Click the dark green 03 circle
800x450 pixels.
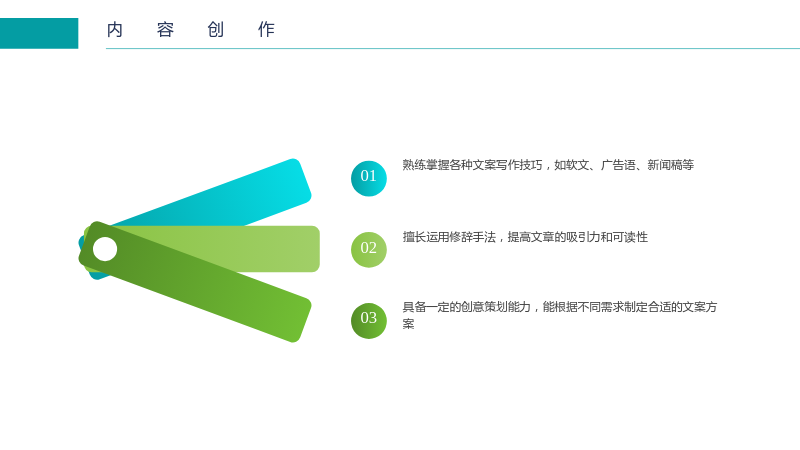368,320
